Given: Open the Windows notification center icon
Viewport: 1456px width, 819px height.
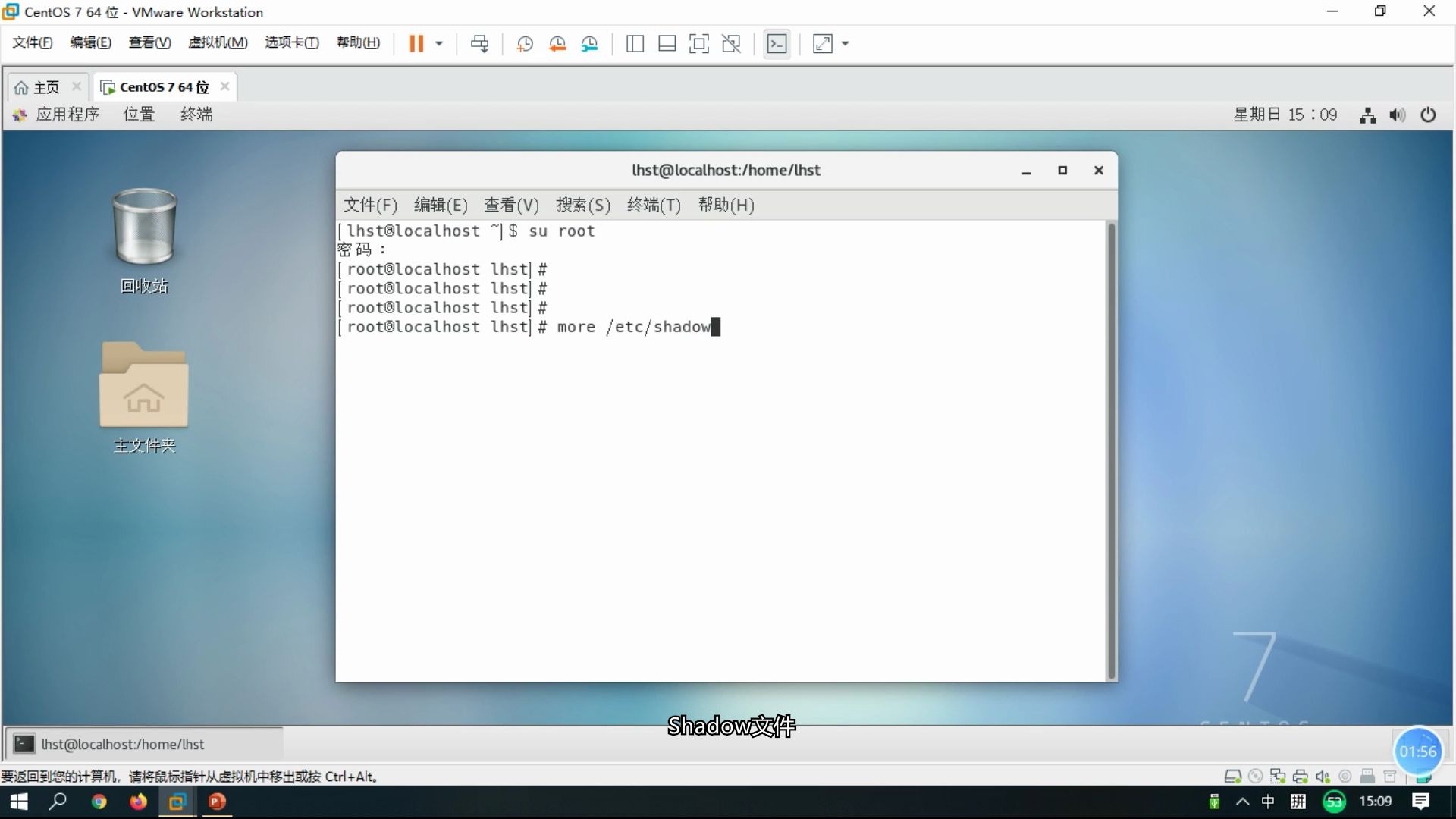Looking at the screenshot, I should pyautogui.click(x=1420, y=802).
